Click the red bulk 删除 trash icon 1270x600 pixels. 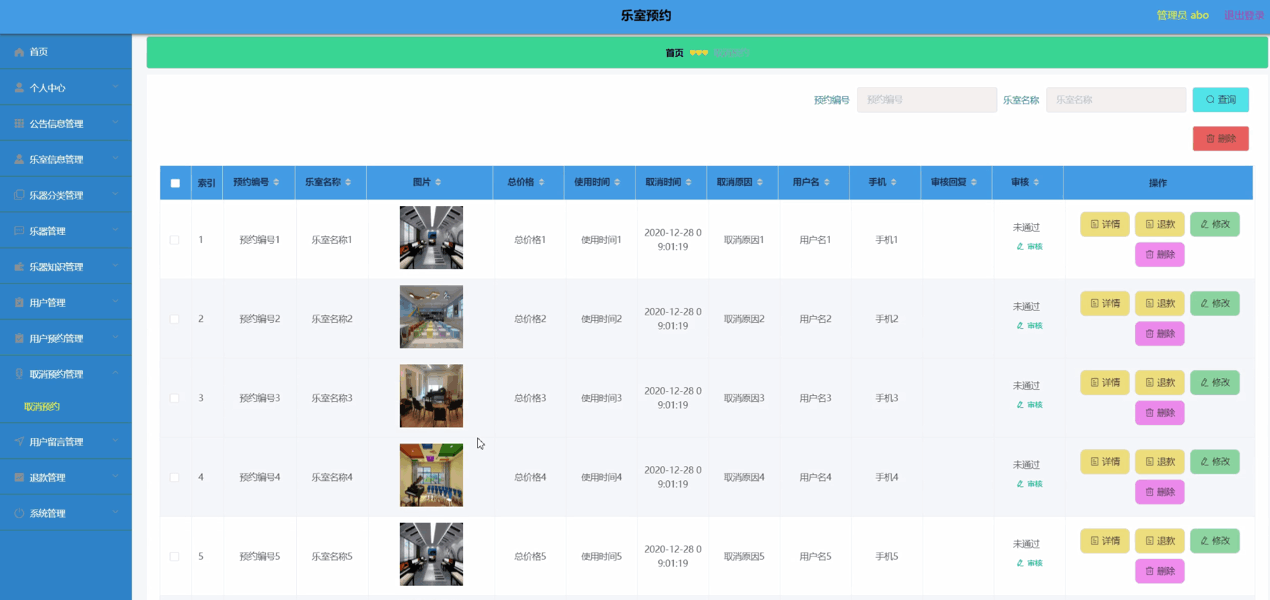pos(1221,138)
